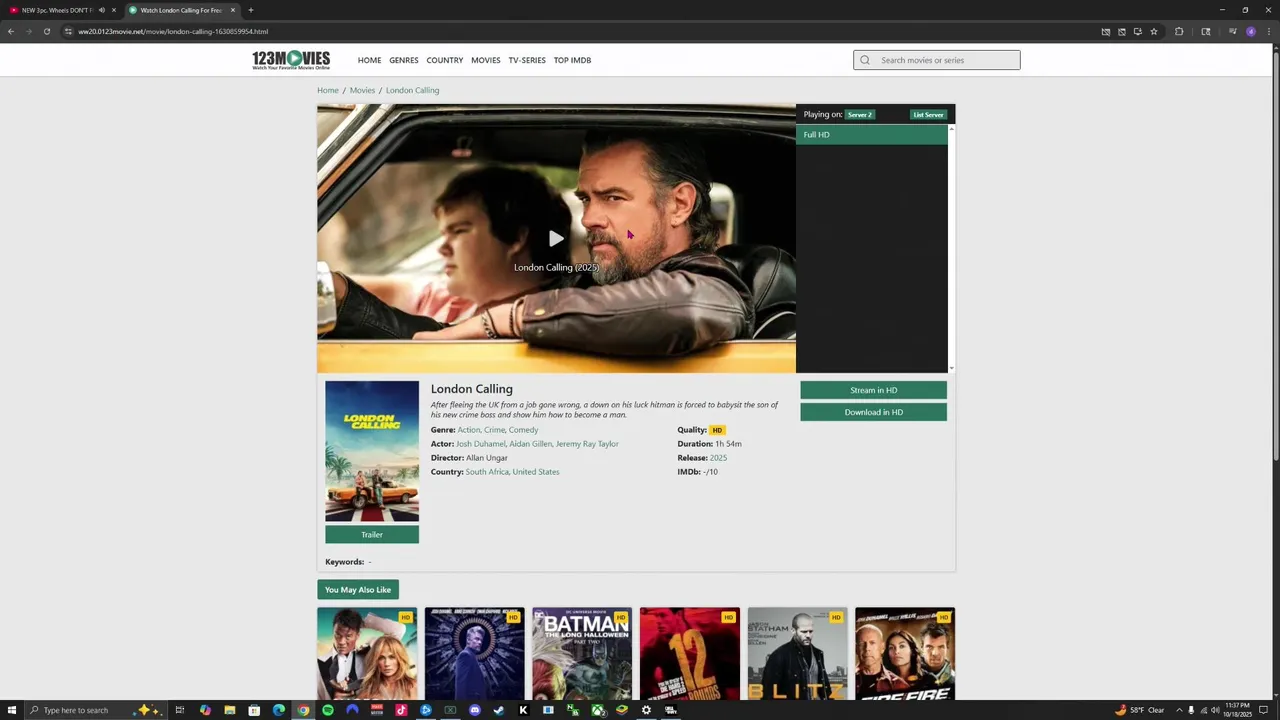The height and width of the screenshot is (720, 1280).
Task: Open browser extensions puzzle icon
Action: point(1179,31)
